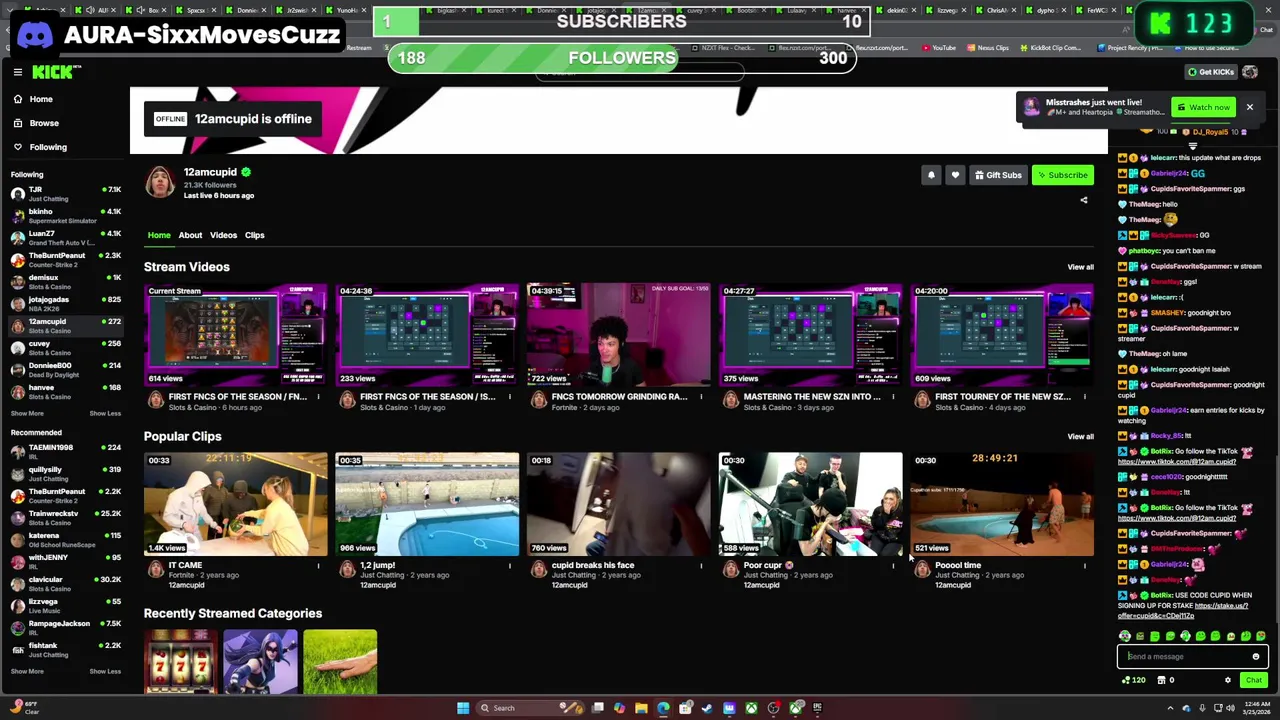Click Windows Start button
The height and width of the screenshot is (720, 1280).
463,708
